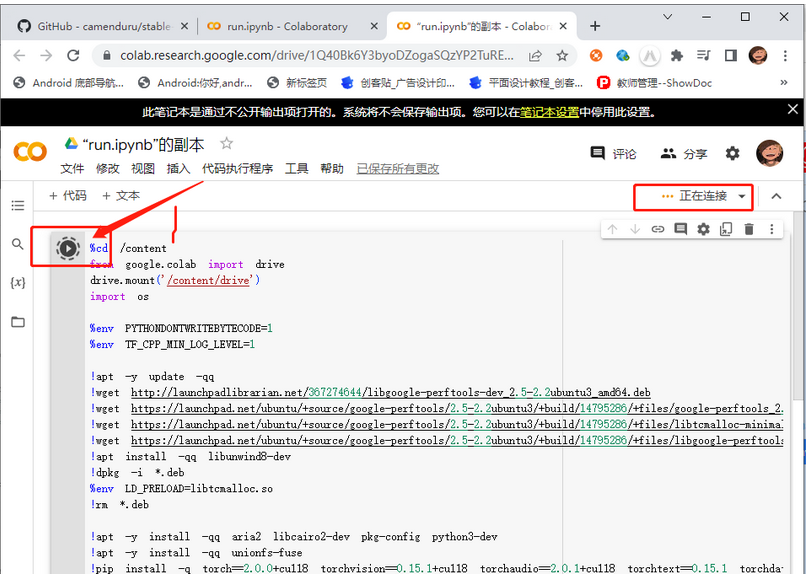Delete the cell with trash icon
The height and width of the screenshot is (574, 807).
[x=749, y=229]
